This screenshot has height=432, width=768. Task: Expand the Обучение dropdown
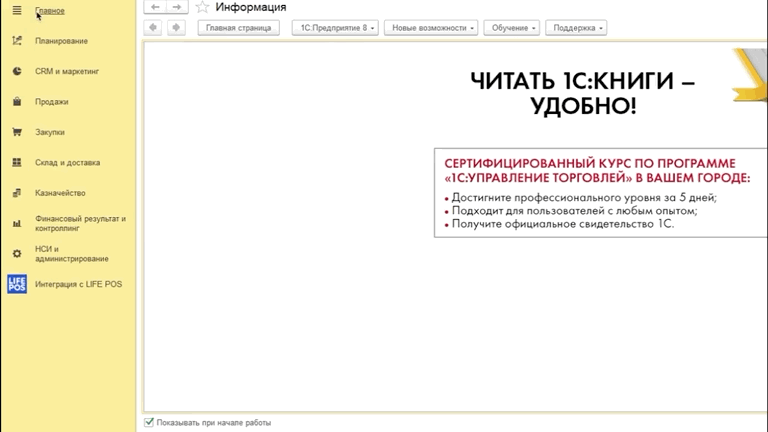coord(512,28)
